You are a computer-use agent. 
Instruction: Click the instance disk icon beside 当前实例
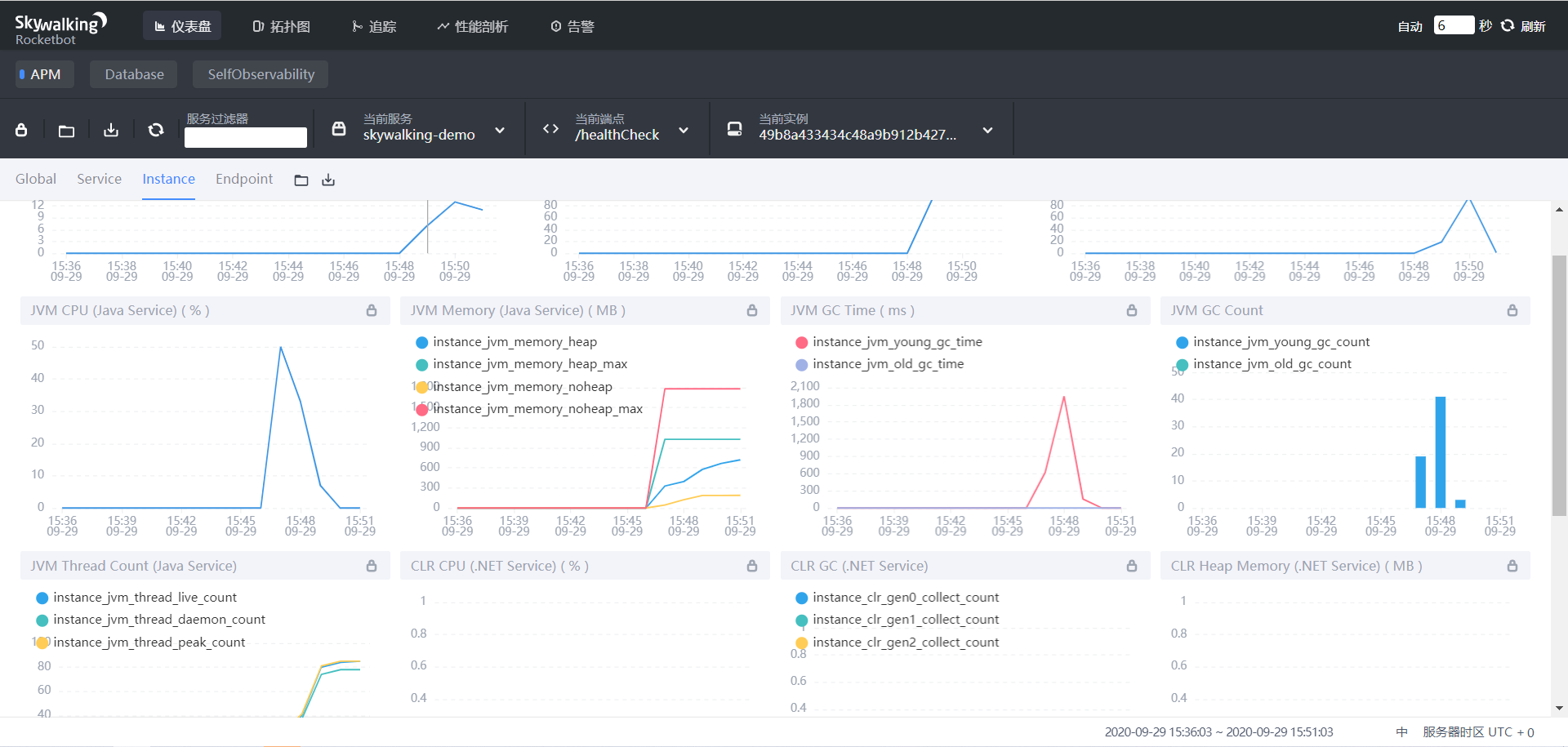[x=735, y=129]
